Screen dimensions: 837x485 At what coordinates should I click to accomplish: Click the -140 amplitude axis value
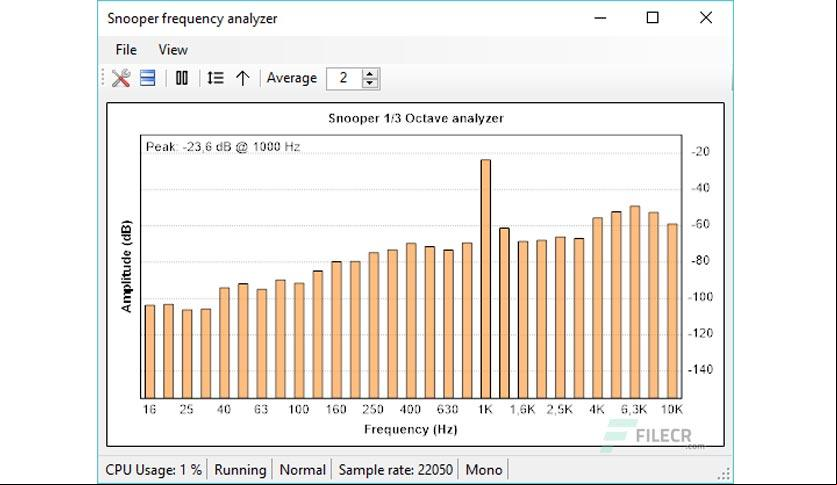[699, 369]
